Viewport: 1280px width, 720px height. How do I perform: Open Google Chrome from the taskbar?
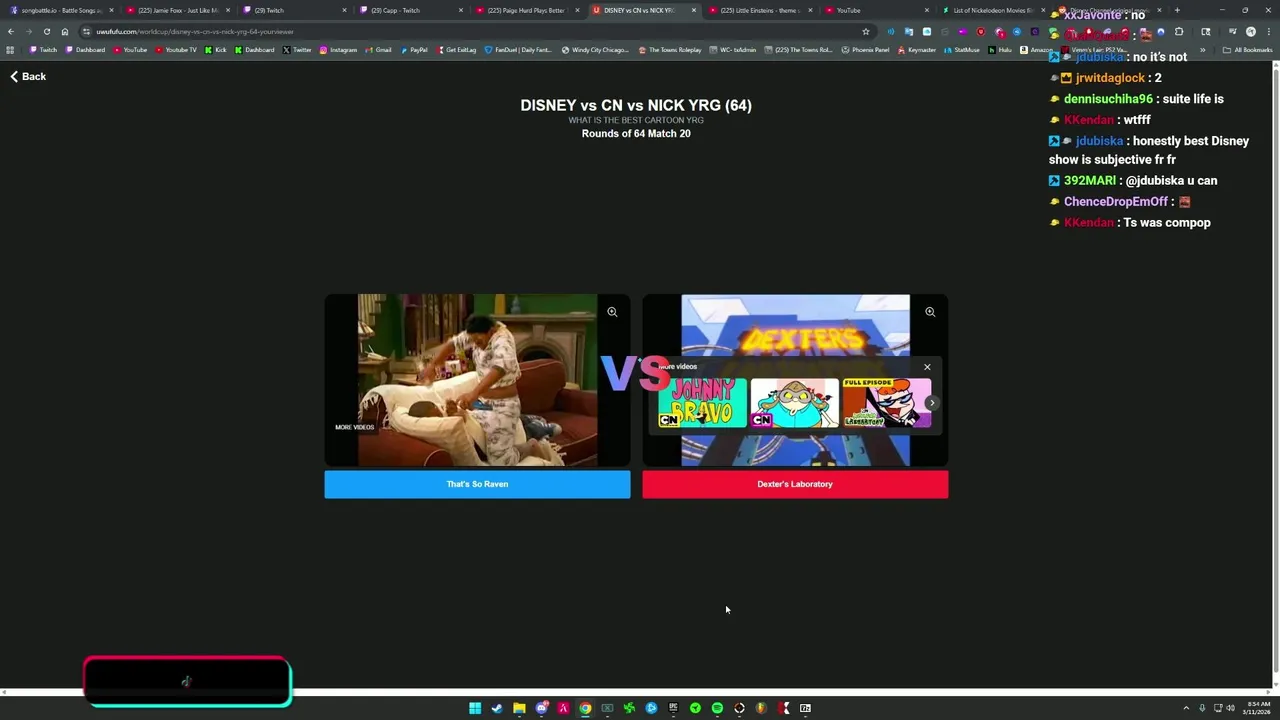tap(585, 708)
